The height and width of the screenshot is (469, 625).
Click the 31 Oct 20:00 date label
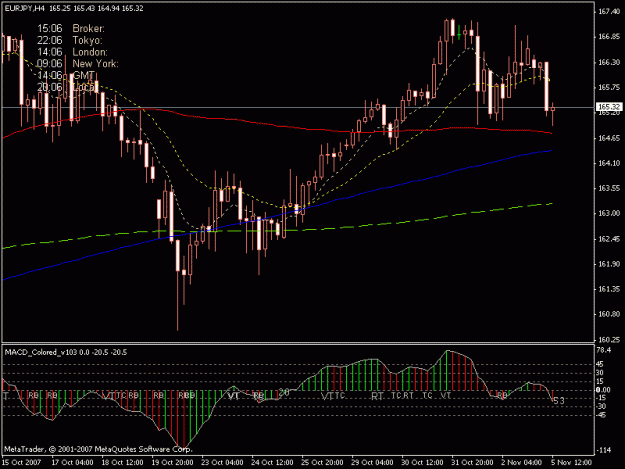472,463
